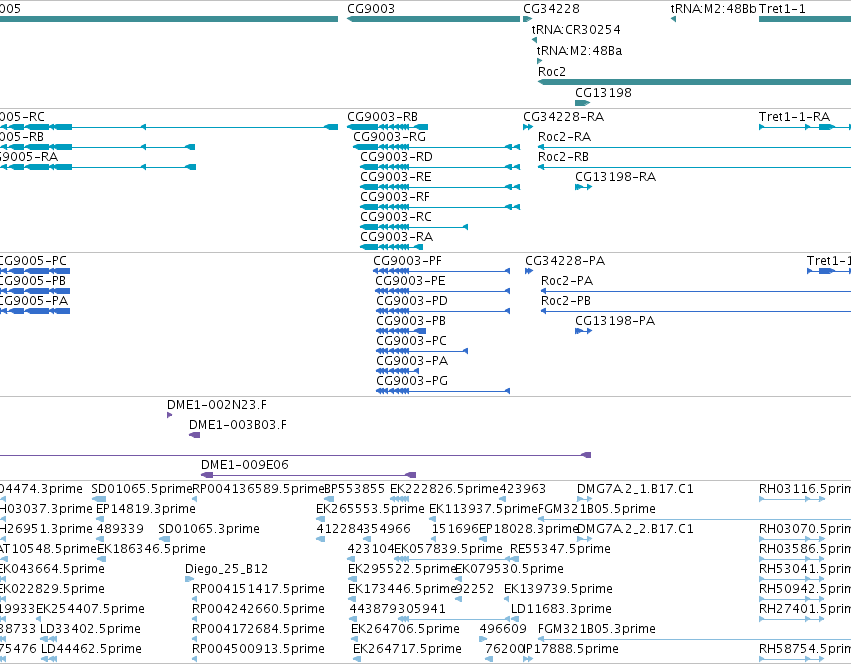Select cDNA DME1-002N23.F label
851x664 pixels.
(x=217, y=405)
